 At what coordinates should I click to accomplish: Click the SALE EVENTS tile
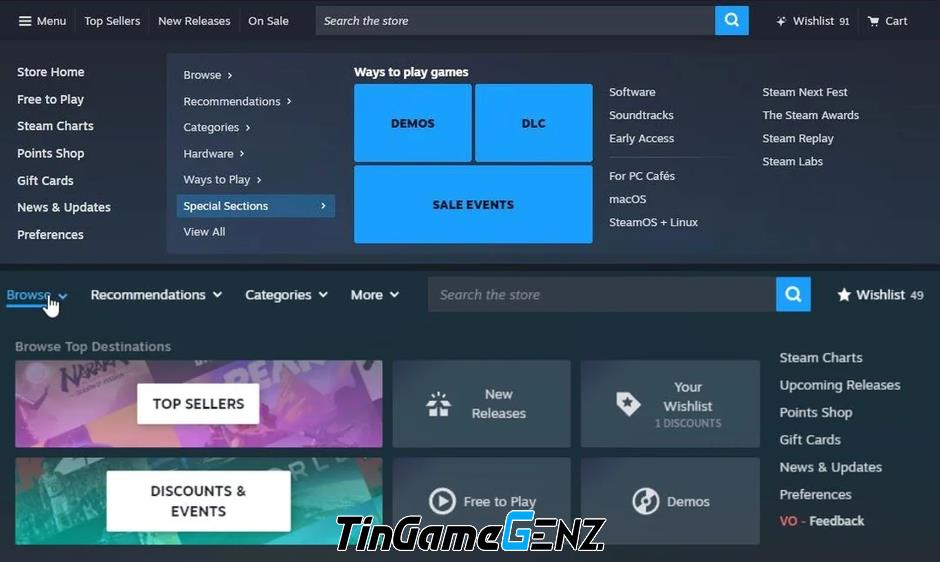point(473,205)
